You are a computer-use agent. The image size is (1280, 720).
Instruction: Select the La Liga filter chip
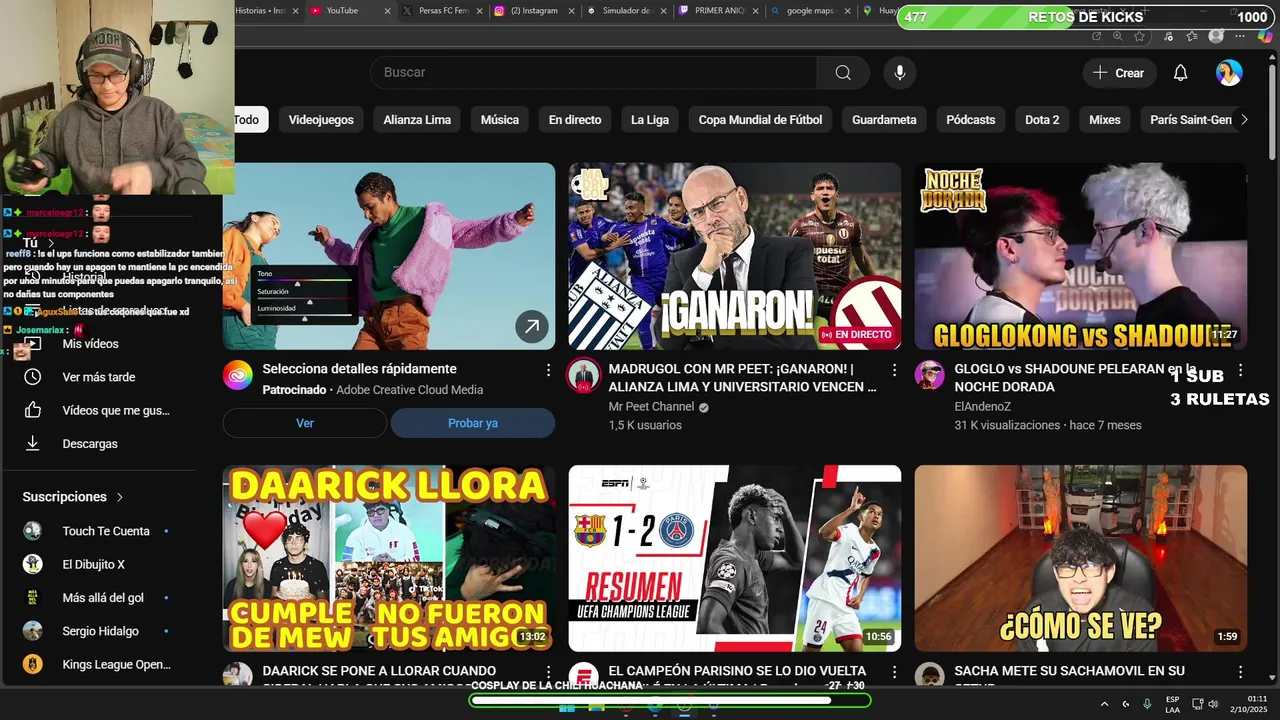pos(650,120)
